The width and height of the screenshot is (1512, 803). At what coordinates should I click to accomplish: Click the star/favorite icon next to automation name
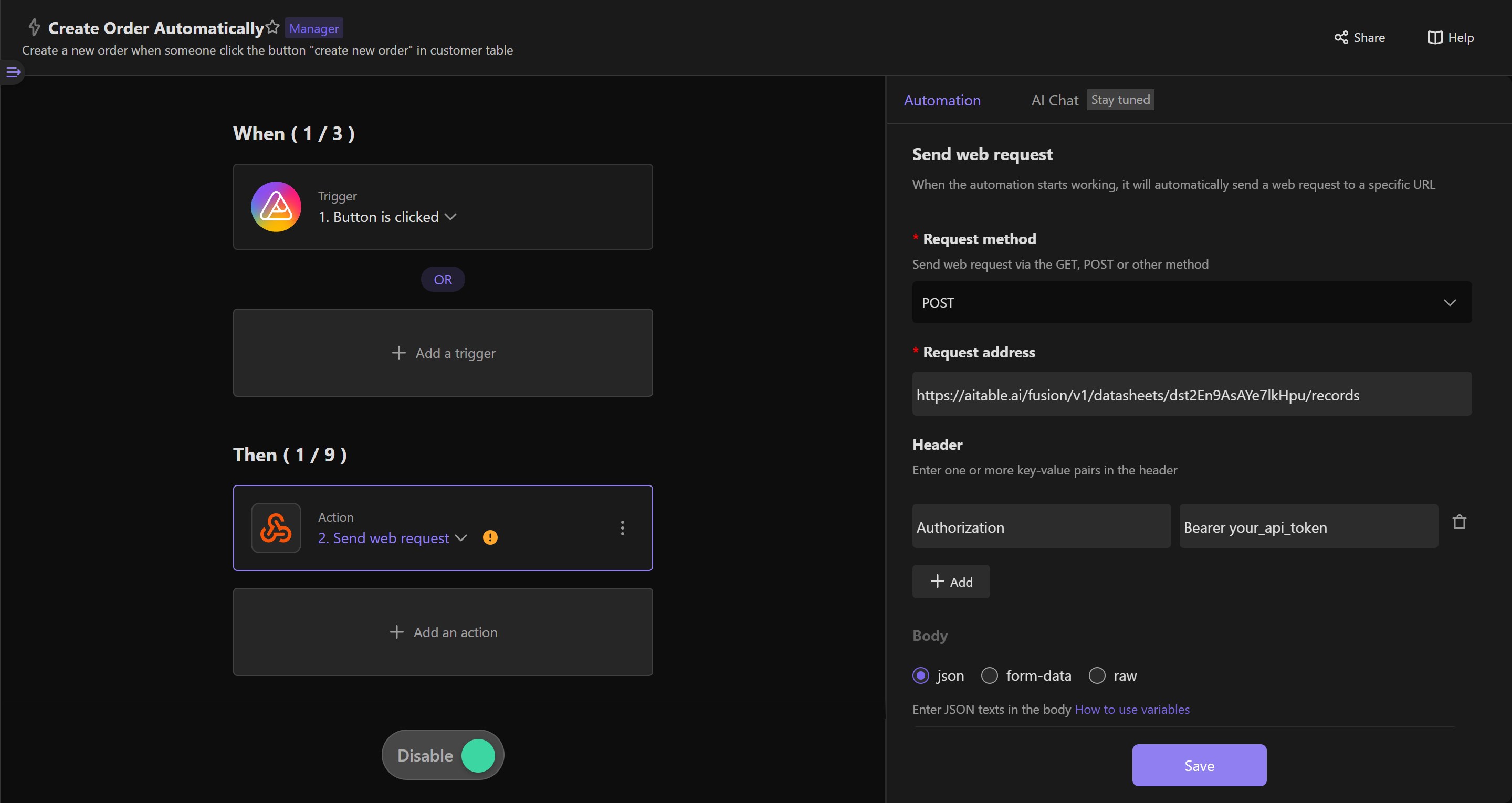coord(275,27)
